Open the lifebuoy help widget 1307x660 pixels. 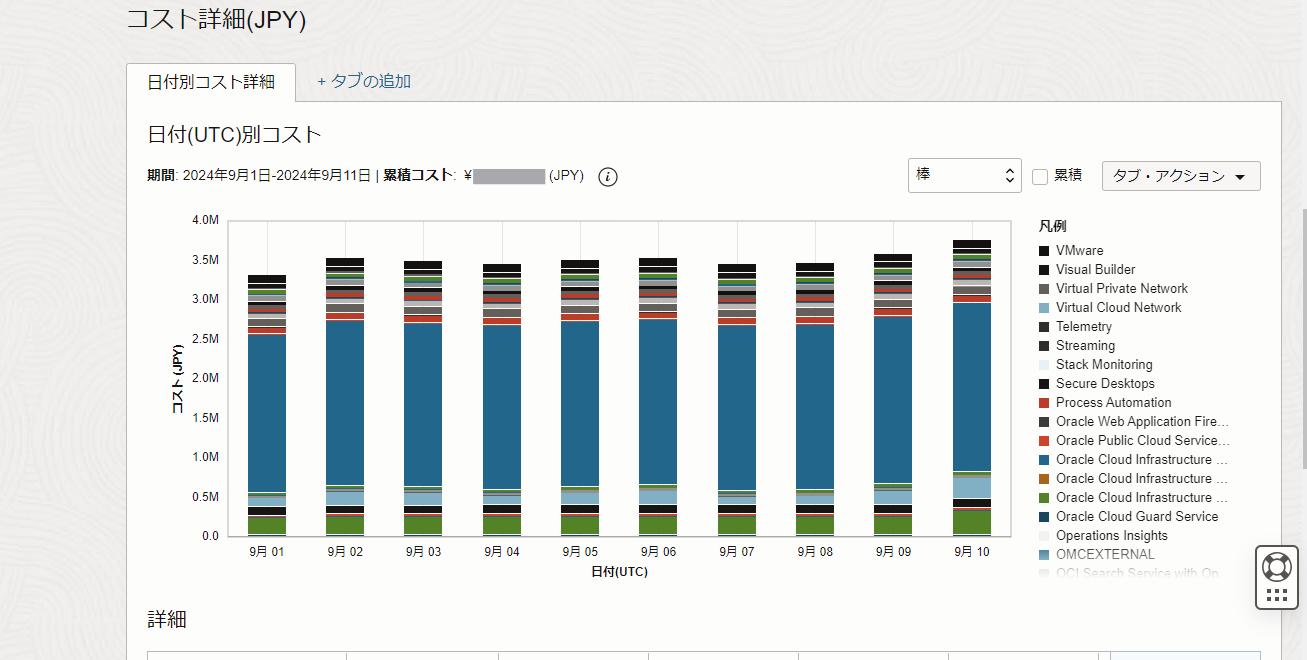point(1276,567)
